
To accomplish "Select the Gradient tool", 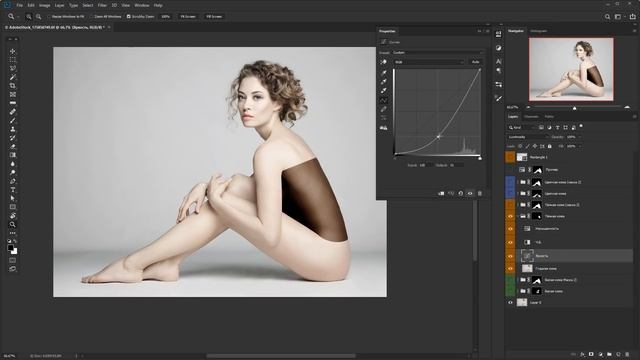I will tap(13, 155).
